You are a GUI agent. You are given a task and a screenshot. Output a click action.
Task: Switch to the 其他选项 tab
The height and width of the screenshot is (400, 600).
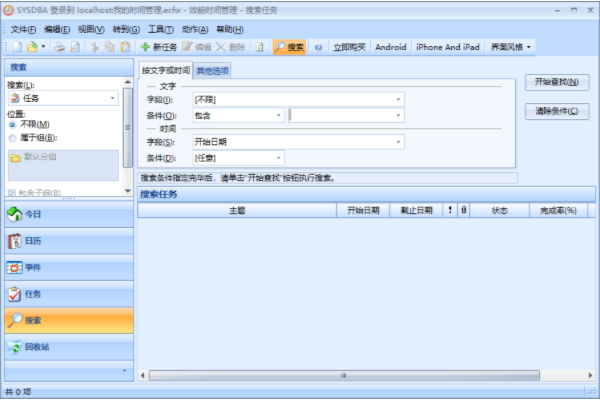coord(212,71)
